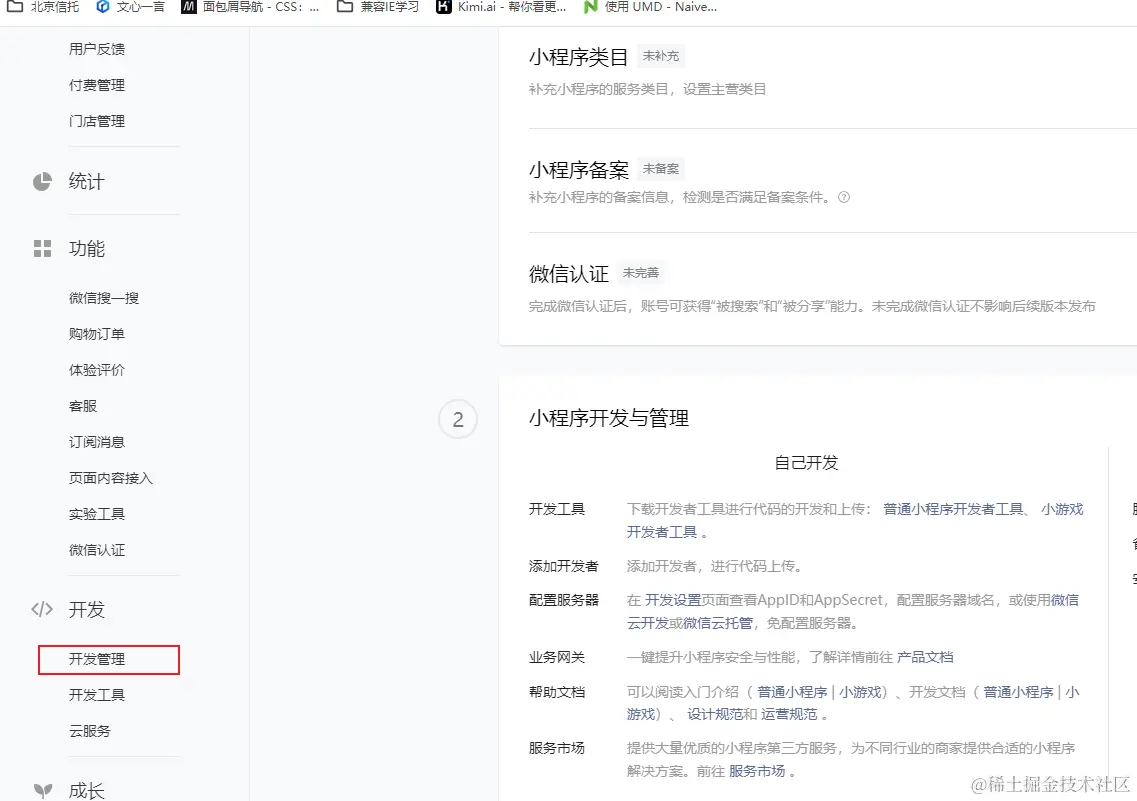Open the 开发设置 page link
Viewport: 1137px width, 801px height.
tap(673, 600)
